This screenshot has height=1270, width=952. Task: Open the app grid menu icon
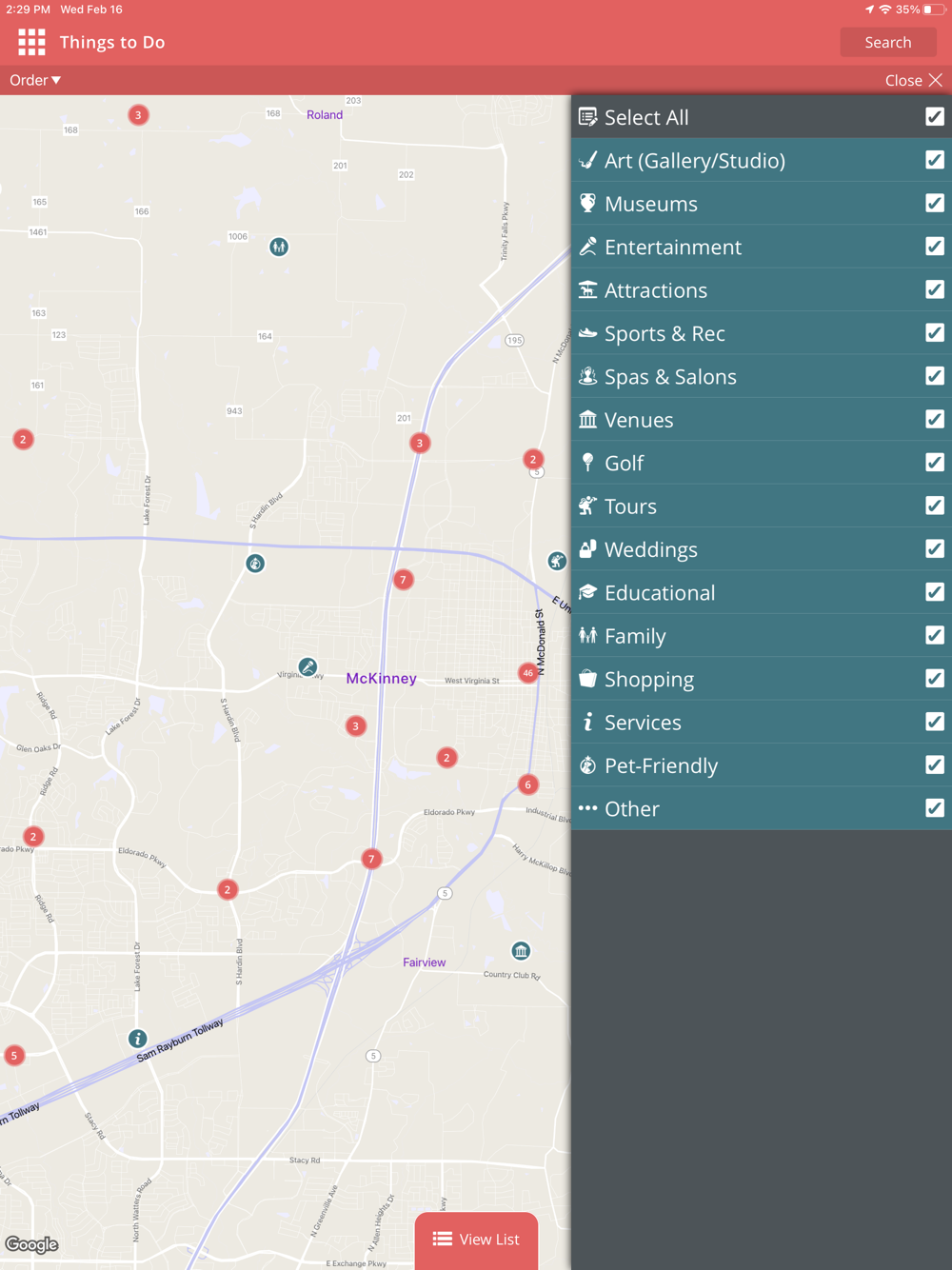(31, 42)
